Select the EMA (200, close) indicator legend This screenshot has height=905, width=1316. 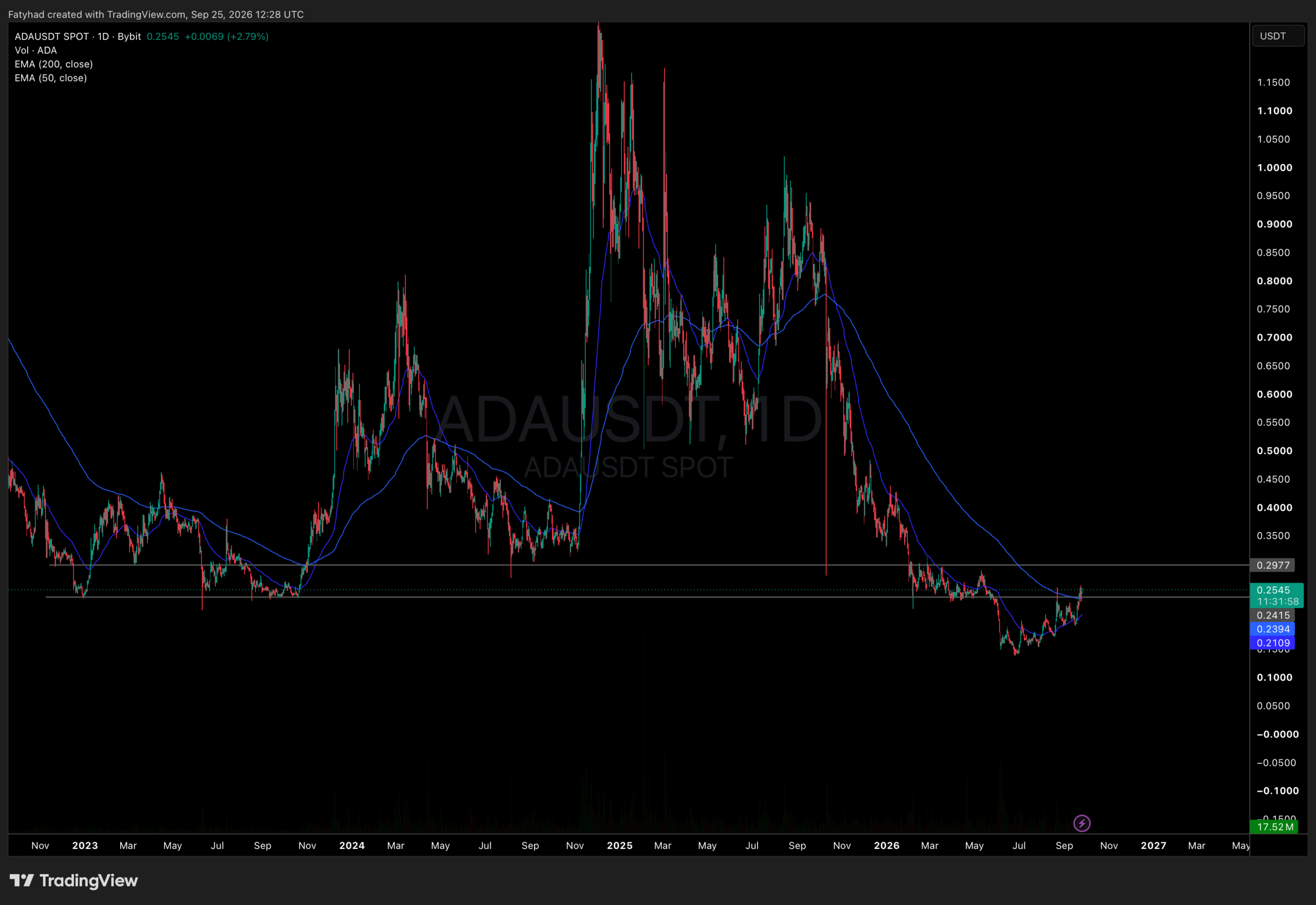click(x=54, y=64)
